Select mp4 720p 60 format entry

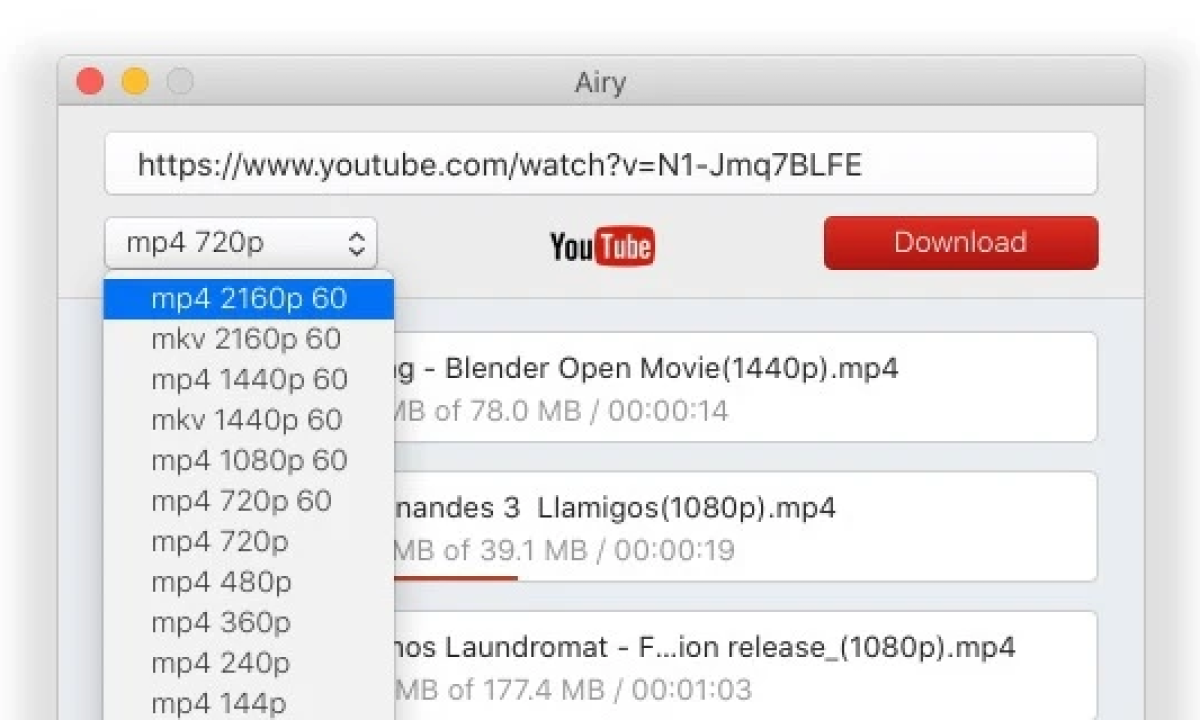click(249, 500)
